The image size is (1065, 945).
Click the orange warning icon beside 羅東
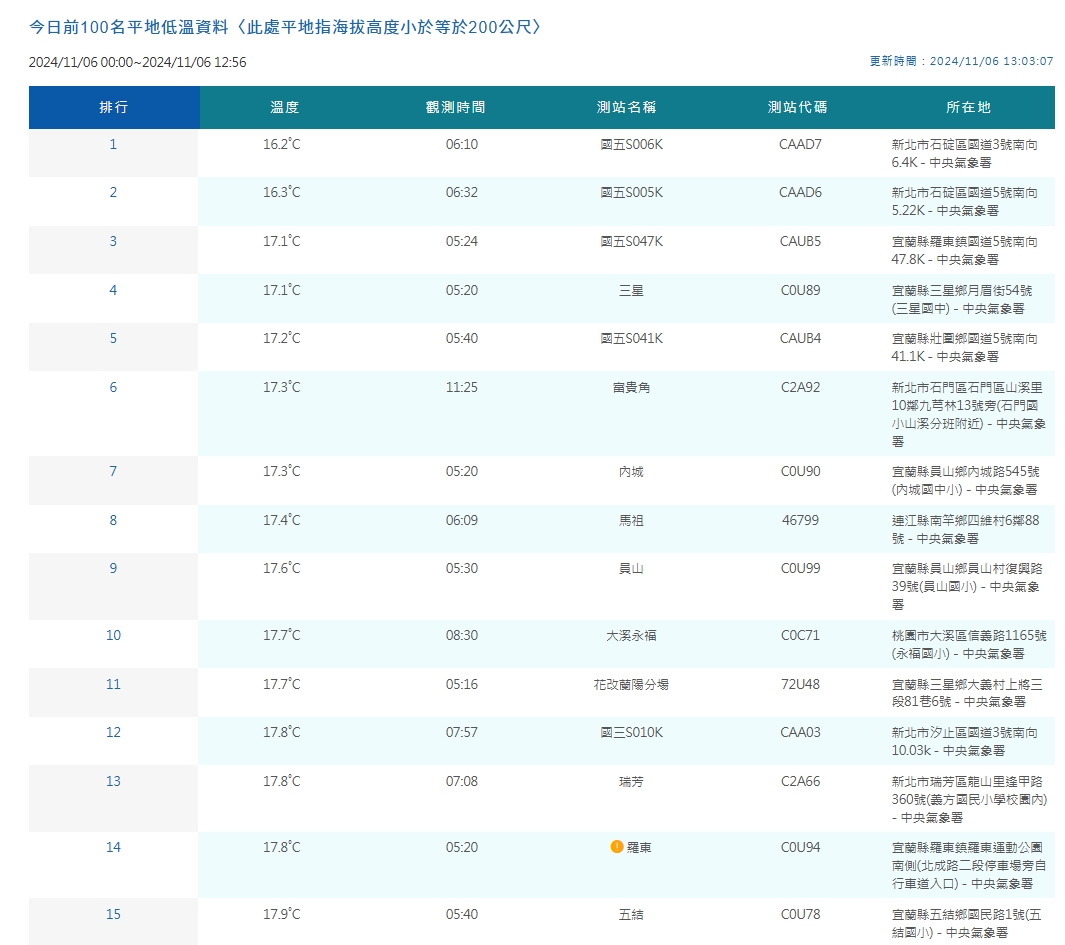point(617,846)
